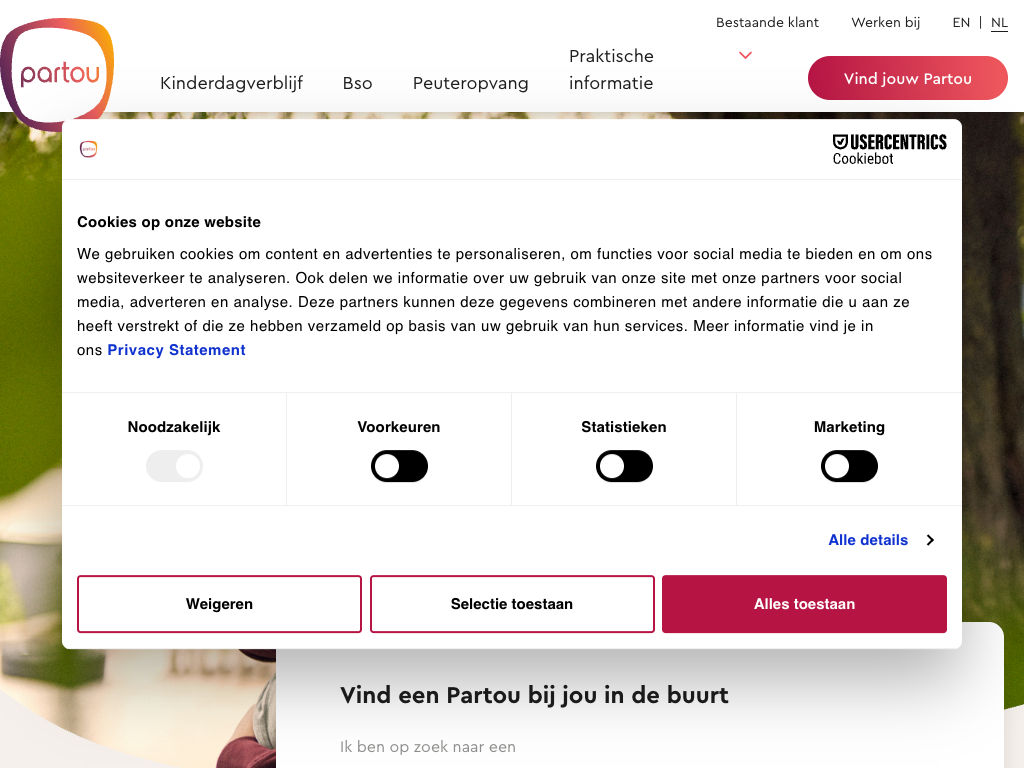Expand the Praktische informatie chevron
This screenshot has height=768, width=1024.
745,56
